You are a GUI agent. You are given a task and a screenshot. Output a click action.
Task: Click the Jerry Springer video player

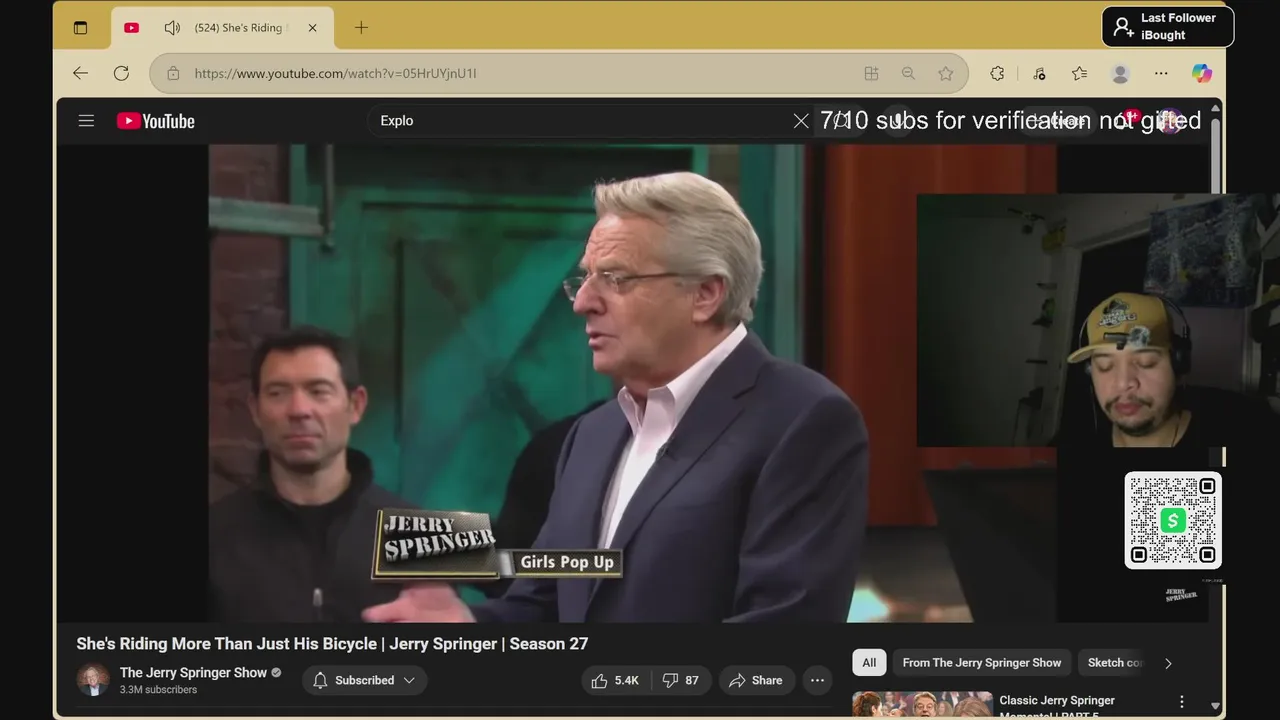coord(632,383)
